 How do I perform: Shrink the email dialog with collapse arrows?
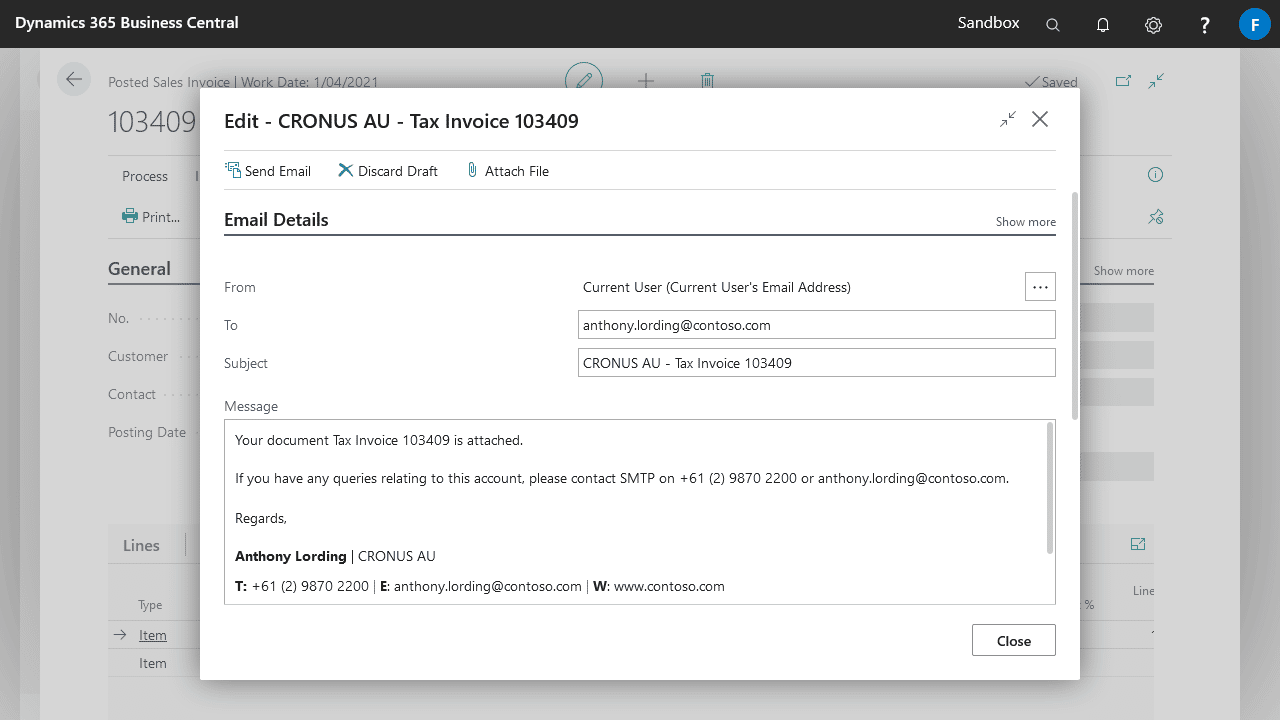click(1008, 119)
